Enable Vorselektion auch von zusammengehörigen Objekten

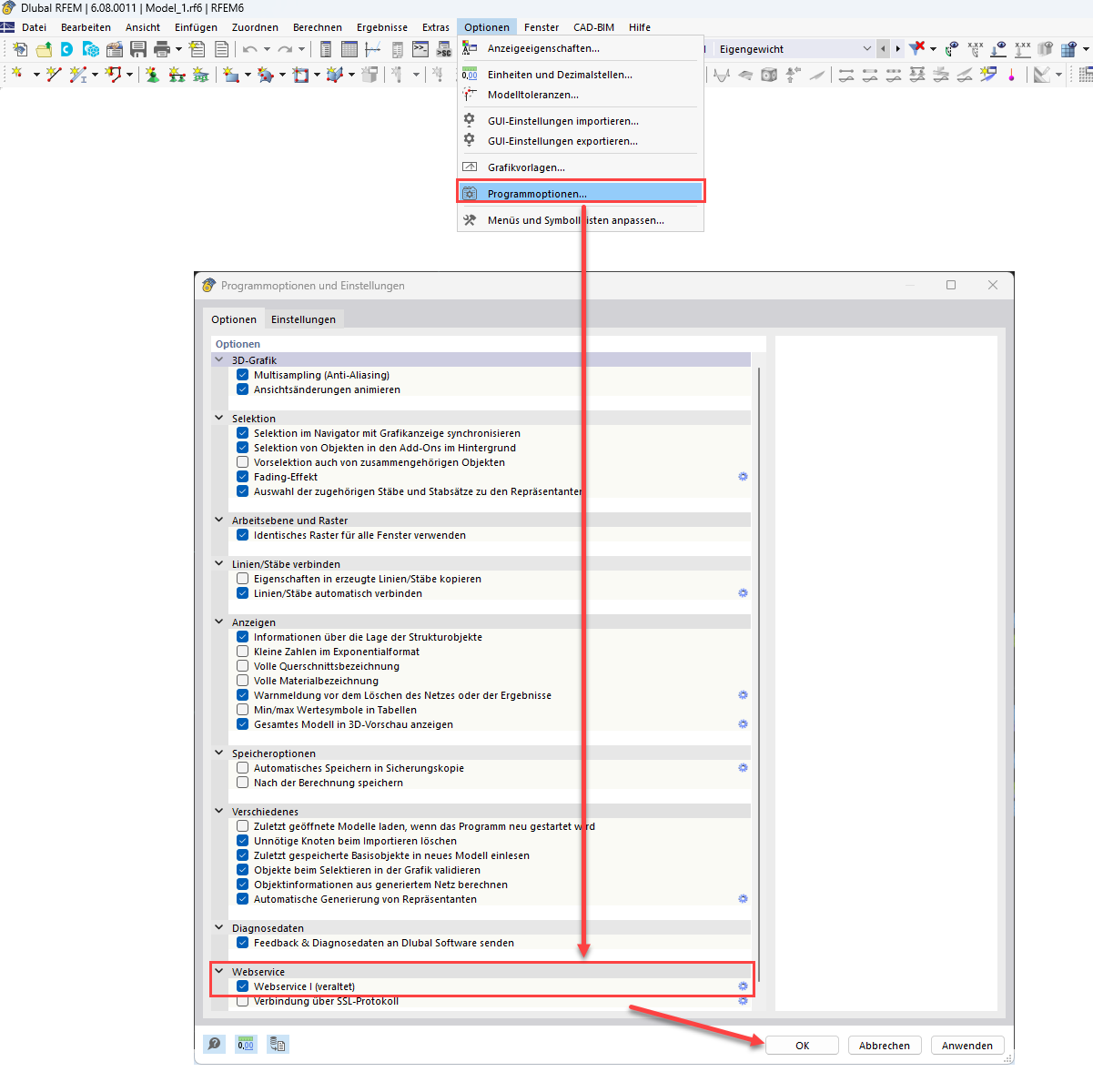click(x=242, y=462)
